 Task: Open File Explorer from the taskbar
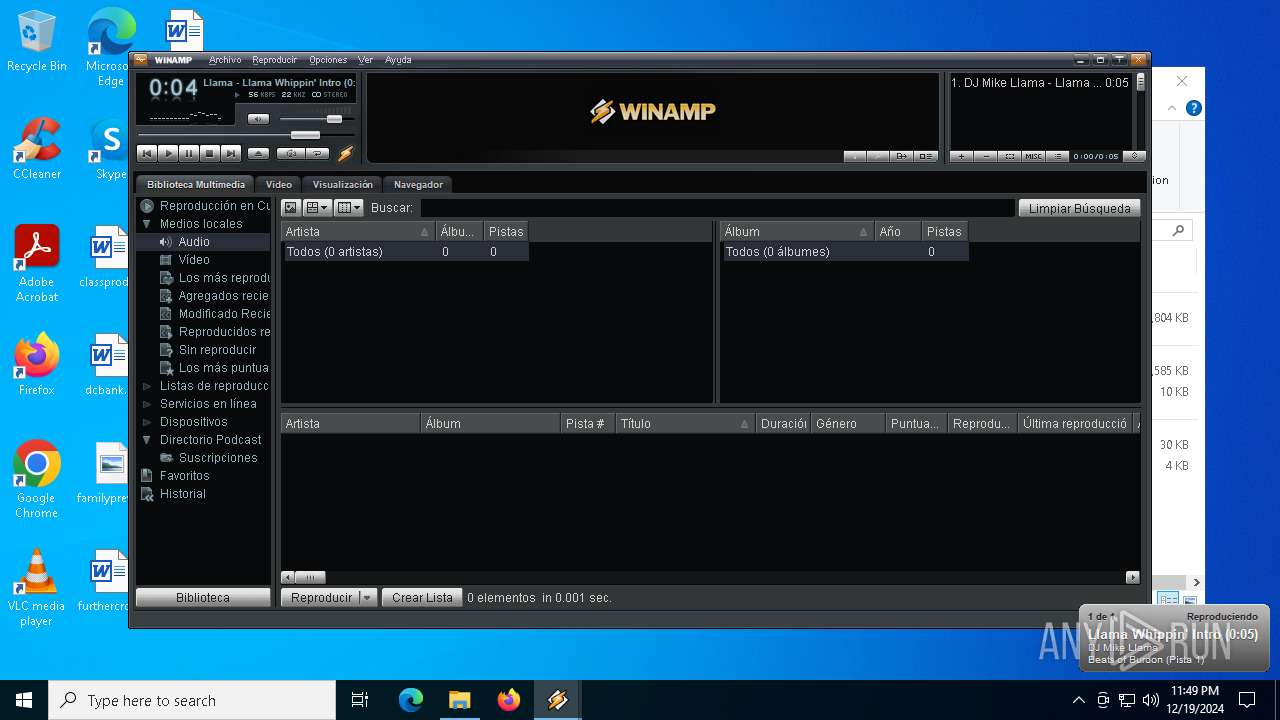[460, 700]
